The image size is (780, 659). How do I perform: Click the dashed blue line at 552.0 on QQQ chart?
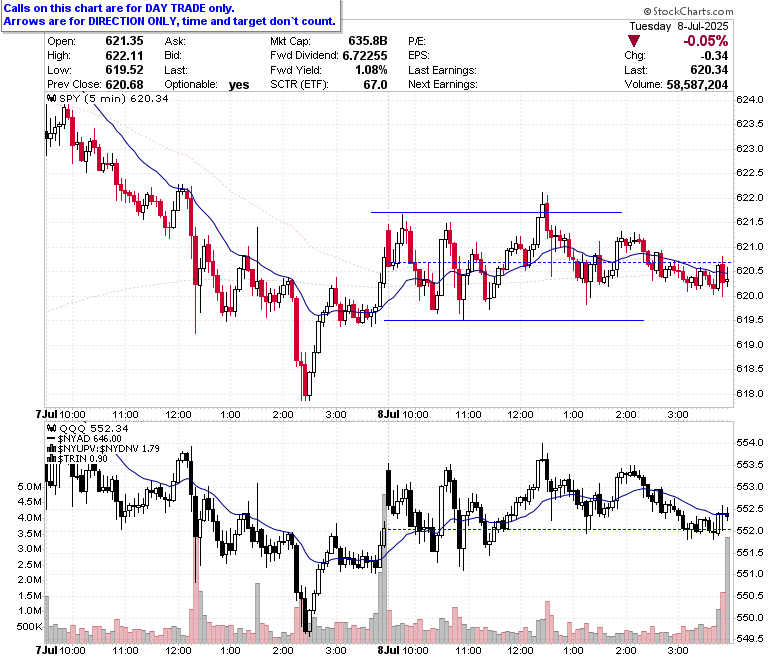560,529
